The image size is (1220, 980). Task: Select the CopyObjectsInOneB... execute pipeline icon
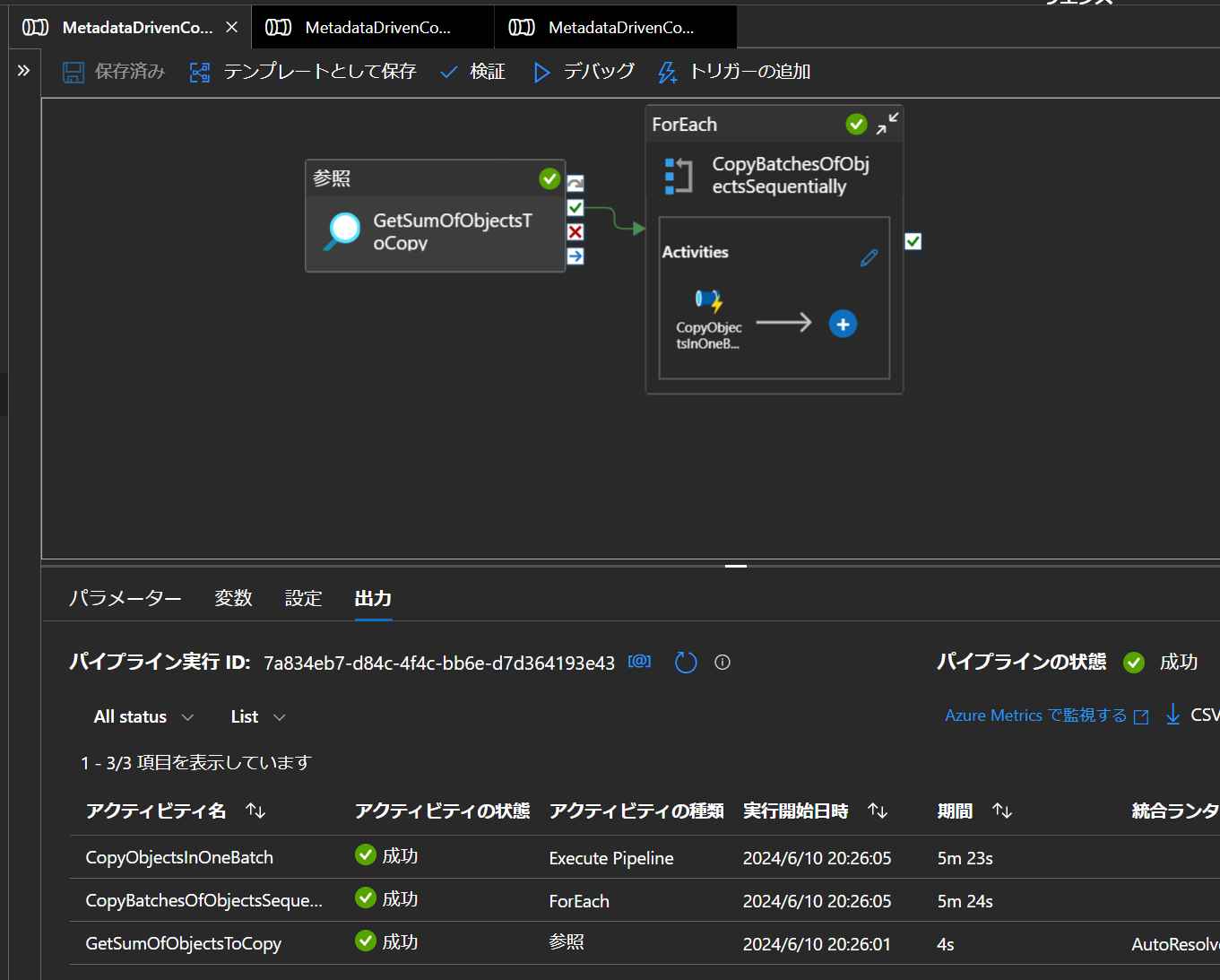coord(708,299)
